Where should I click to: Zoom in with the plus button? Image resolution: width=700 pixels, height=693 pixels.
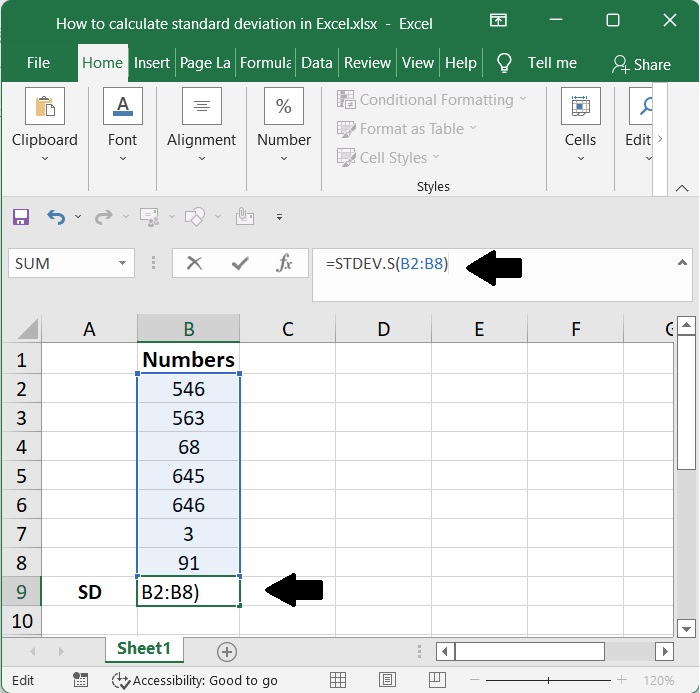click(621, 680)
